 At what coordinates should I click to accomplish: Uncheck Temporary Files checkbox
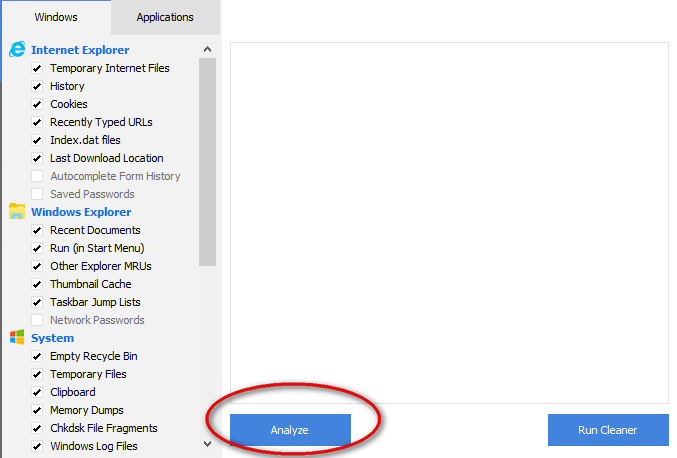click(x=37, y=374)
